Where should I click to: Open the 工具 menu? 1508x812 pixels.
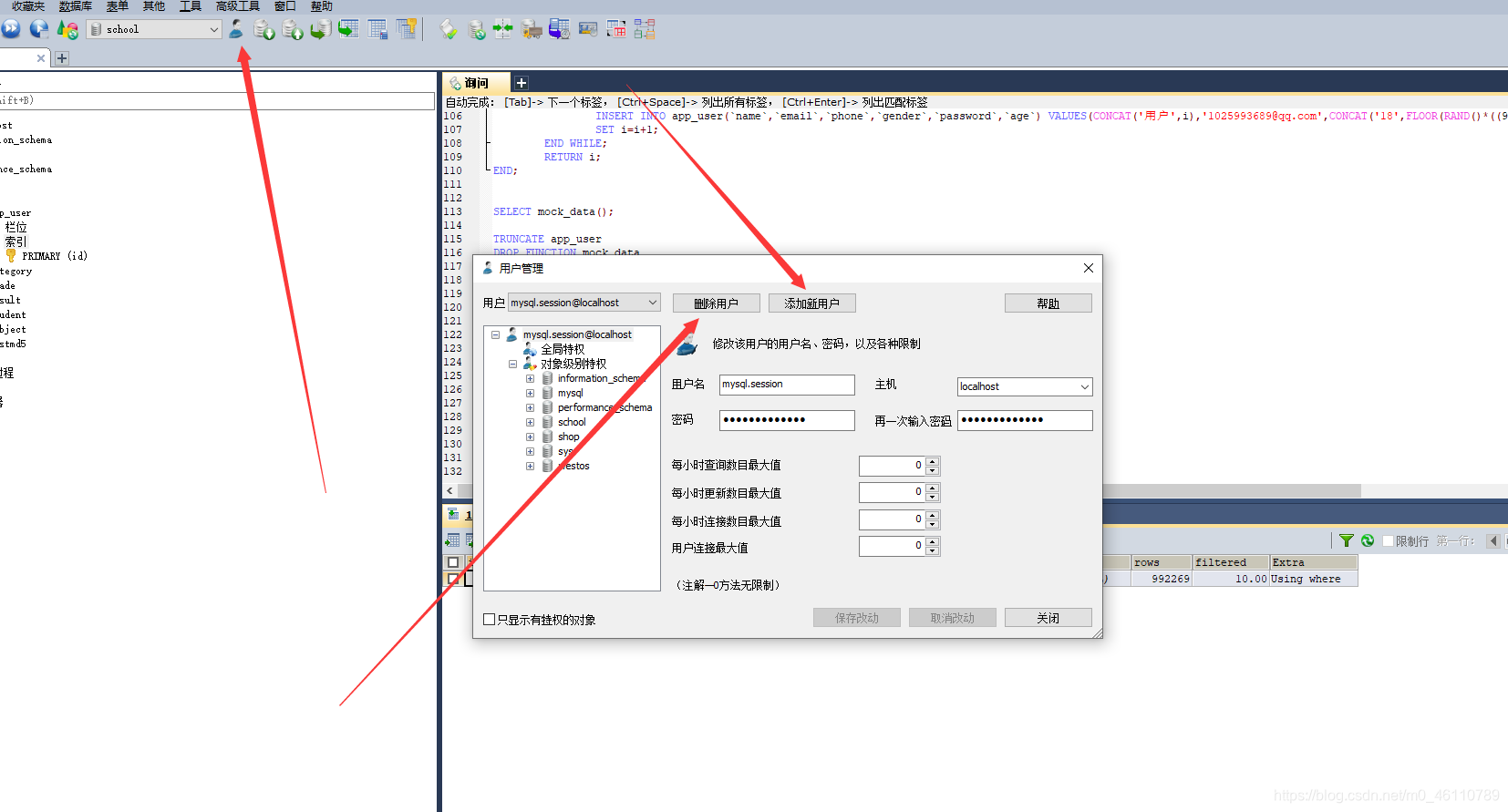point(191,6)
